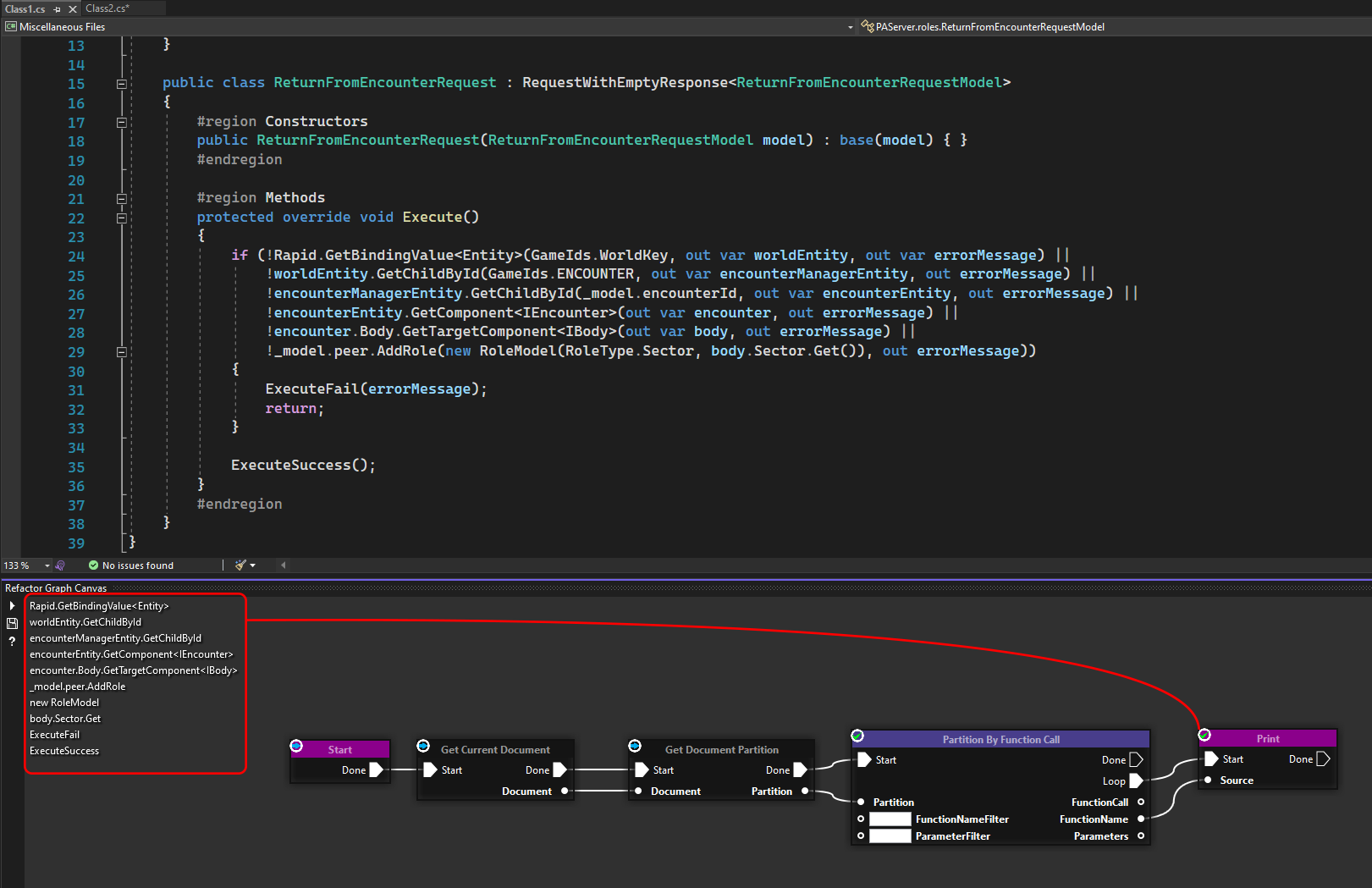Screen dimensions: 1372x888
Task: Select ExecuteFail in the list
Action: tap(54, 735)
